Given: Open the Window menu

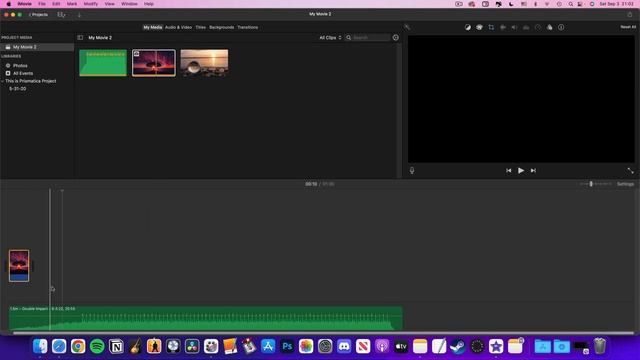Looking at the screenshot, I should (x=129, y=4).
